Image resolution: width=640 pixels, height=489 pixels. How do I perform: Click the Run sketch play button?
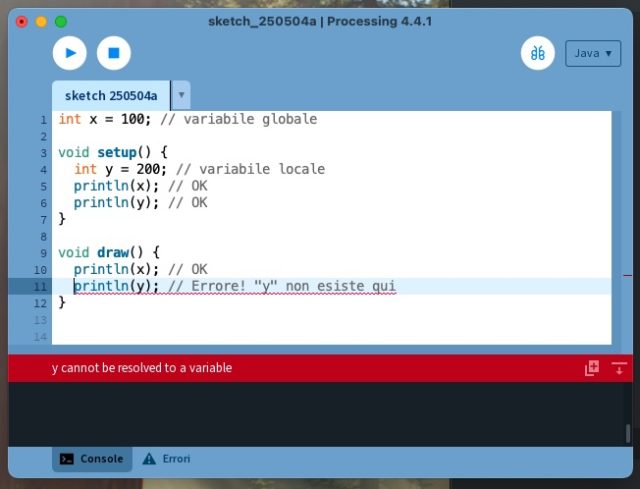[x=70, y=53]
